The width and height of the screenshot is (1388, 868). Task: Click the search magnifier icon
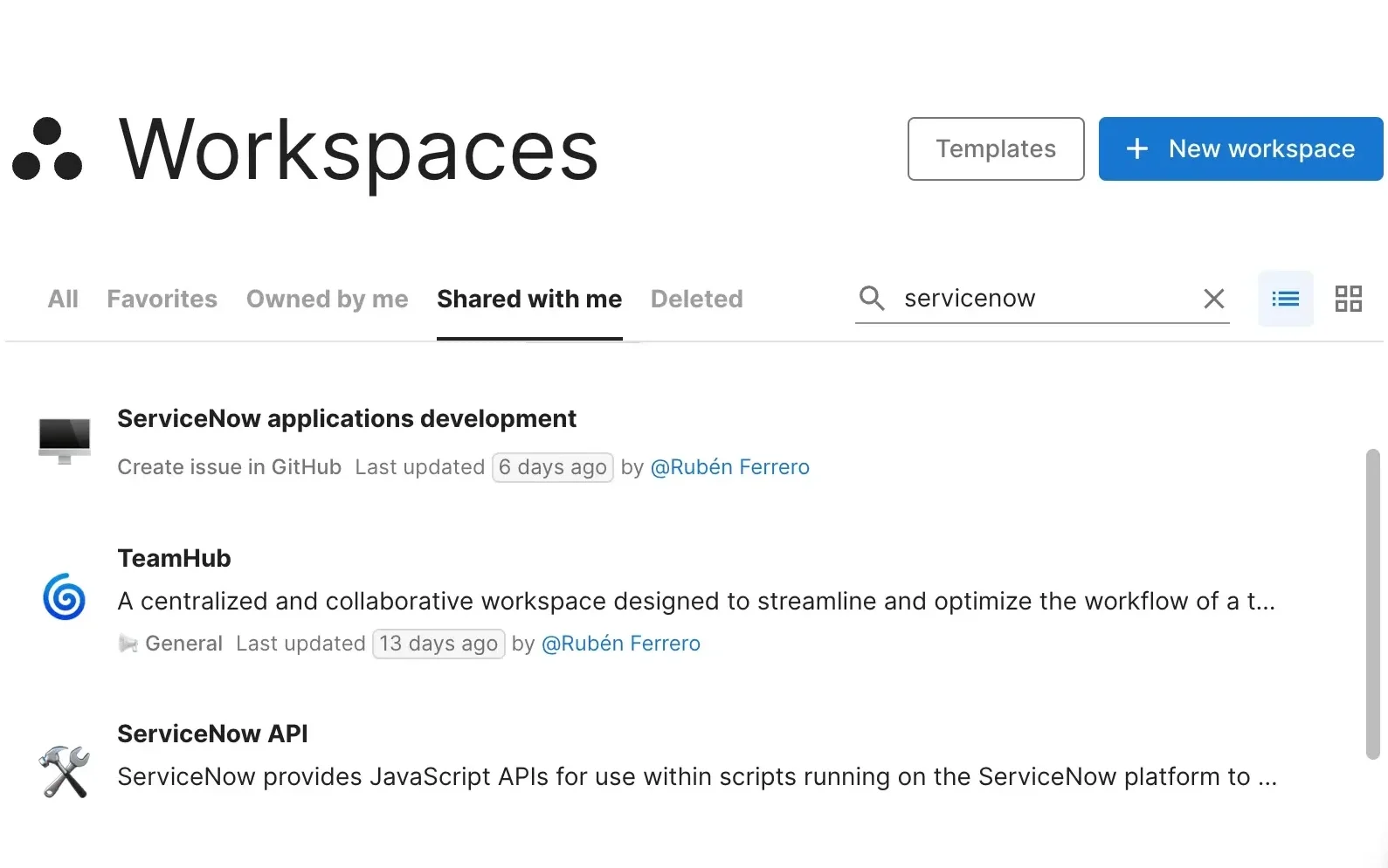coord(872,298)
